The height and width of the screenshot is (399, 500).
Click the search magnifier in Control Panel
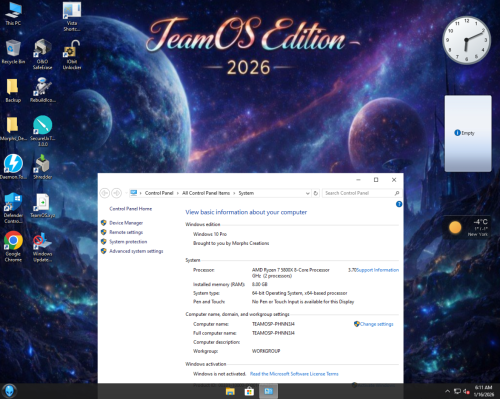tap(397, 193)
